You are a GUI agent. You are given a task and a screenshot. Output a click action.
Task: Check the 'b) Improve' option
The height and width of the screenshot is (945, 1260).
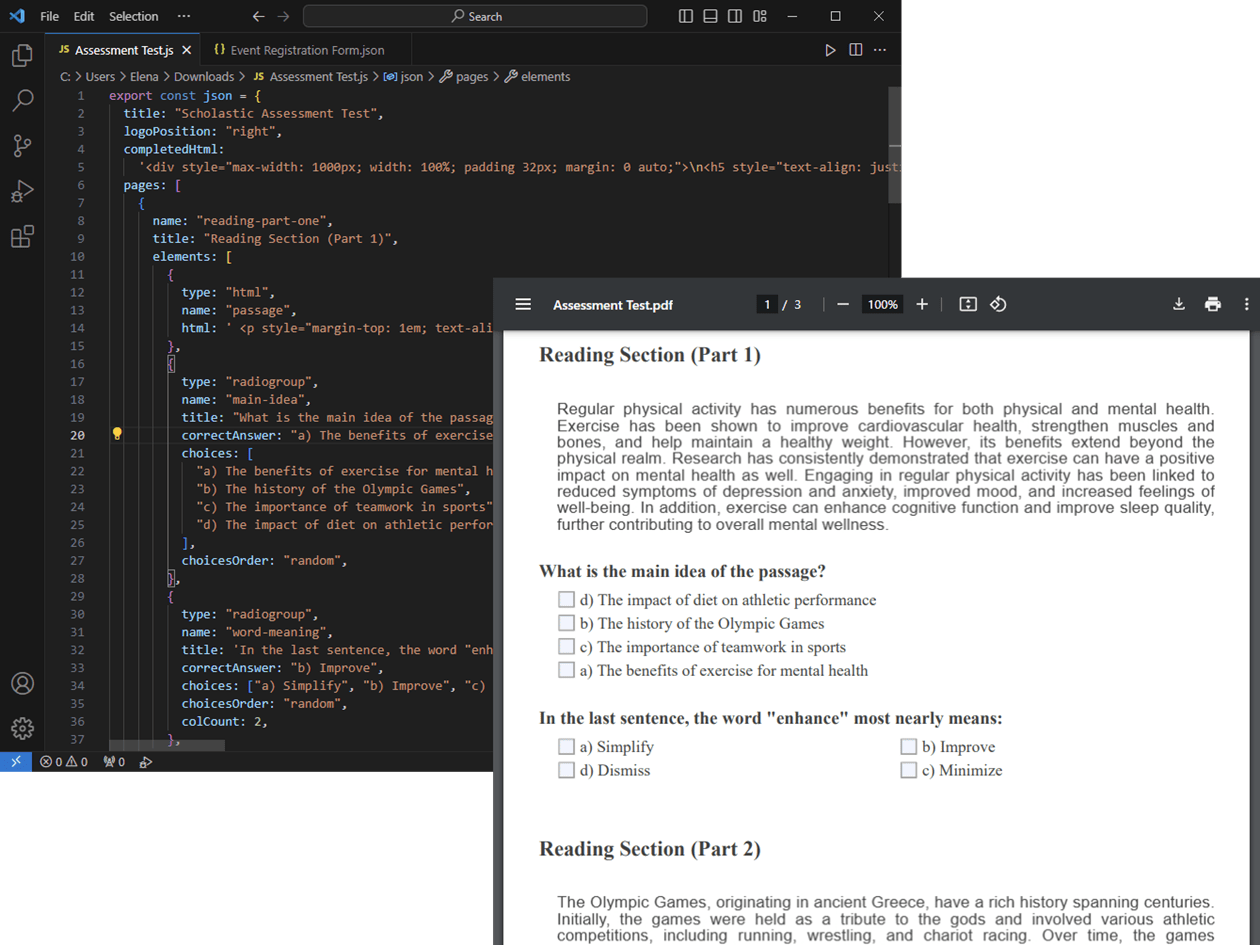909,747
